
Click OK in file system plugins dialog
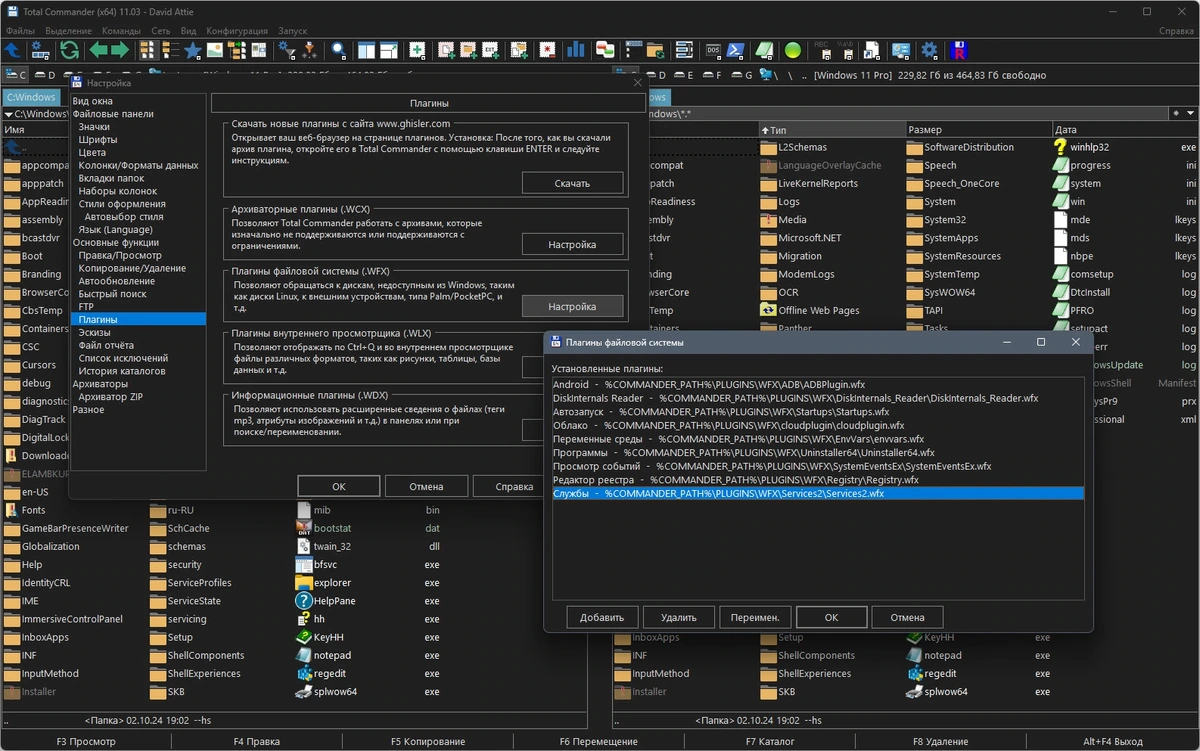tap(831, 617)
